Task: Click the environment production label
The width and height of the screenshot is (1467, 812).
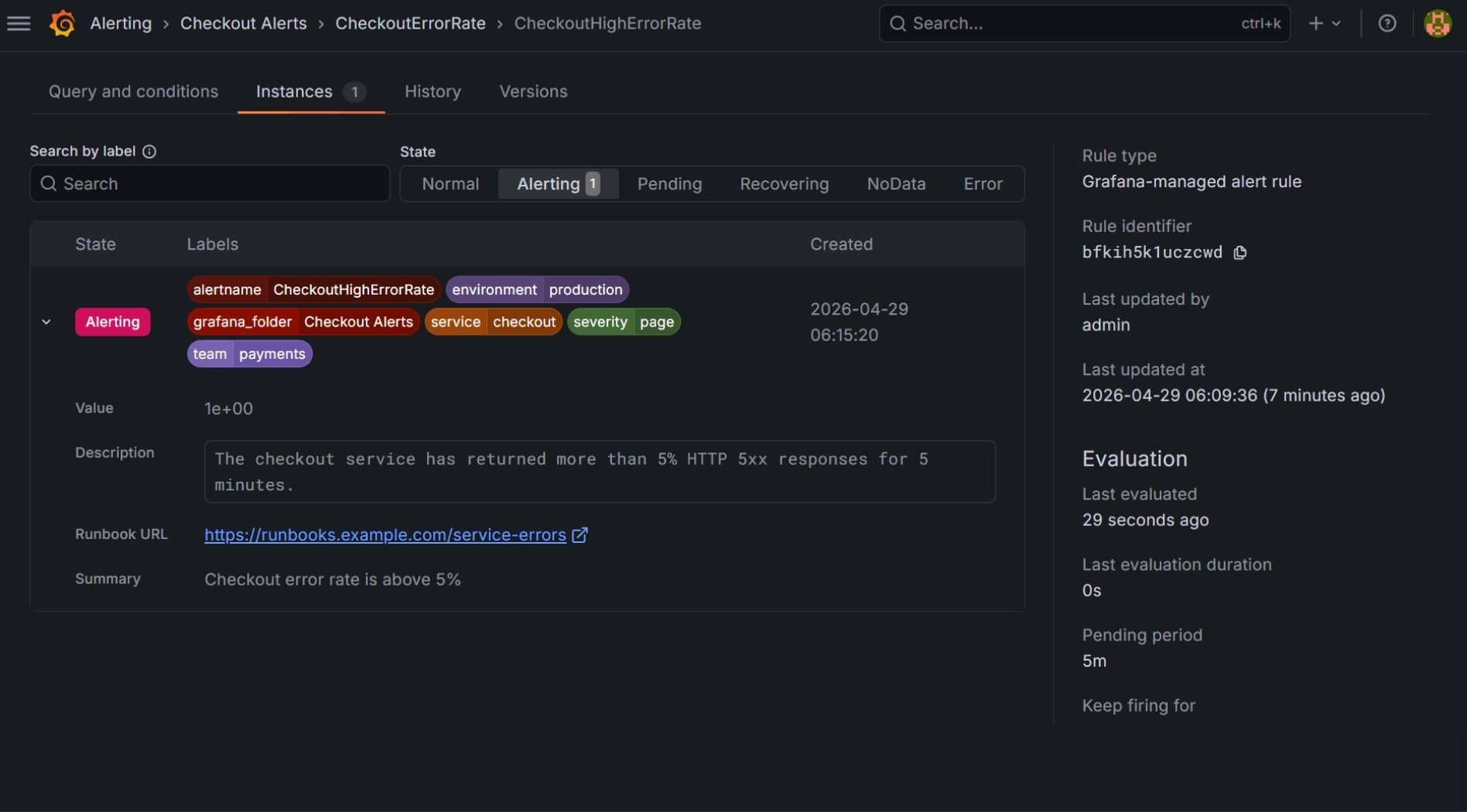Action: click(537, 290)
